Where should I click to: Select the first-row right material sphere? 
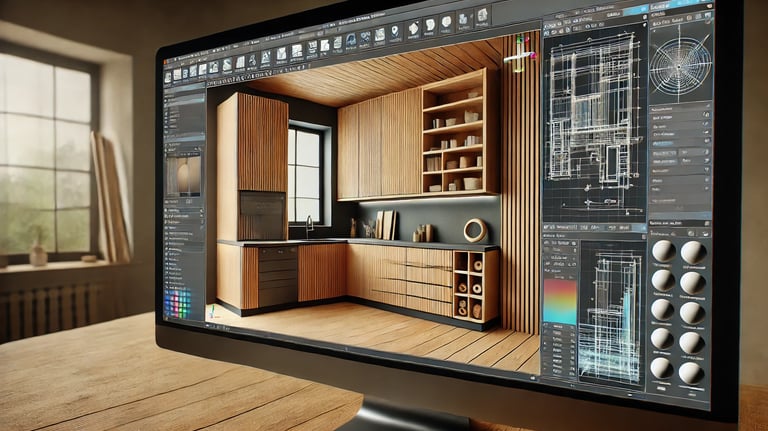pos(694,253)
